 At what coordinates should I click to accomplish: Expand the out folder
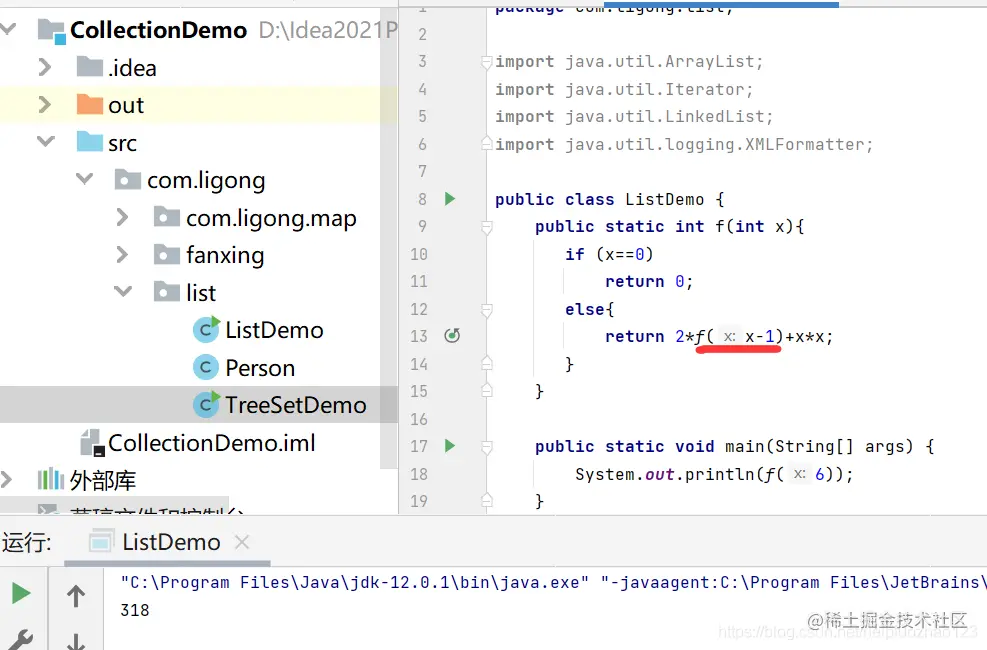click(x=44, y=104)
